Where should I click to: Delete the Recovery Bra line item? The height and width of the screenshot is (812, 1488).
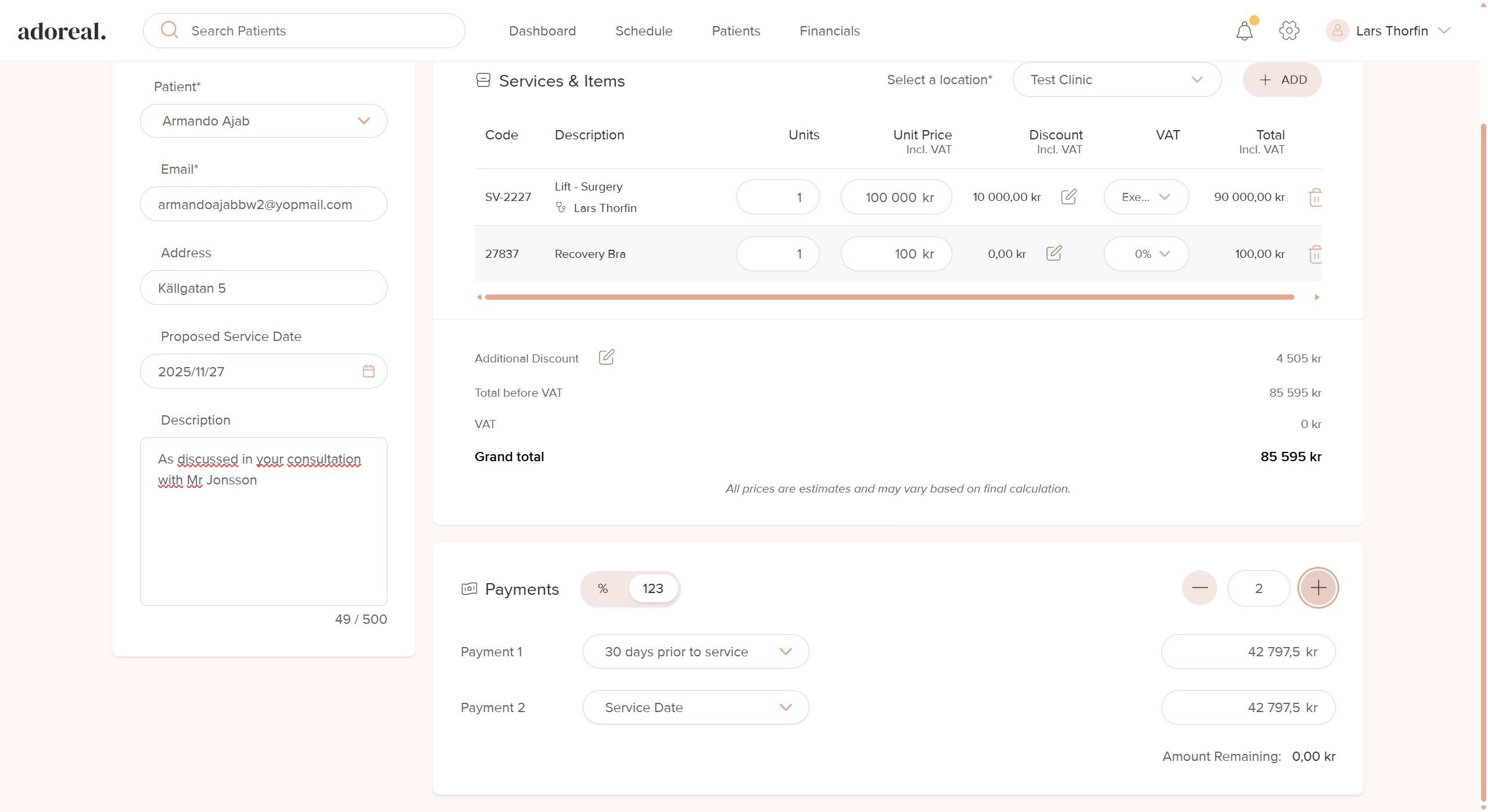(1315, 254)
